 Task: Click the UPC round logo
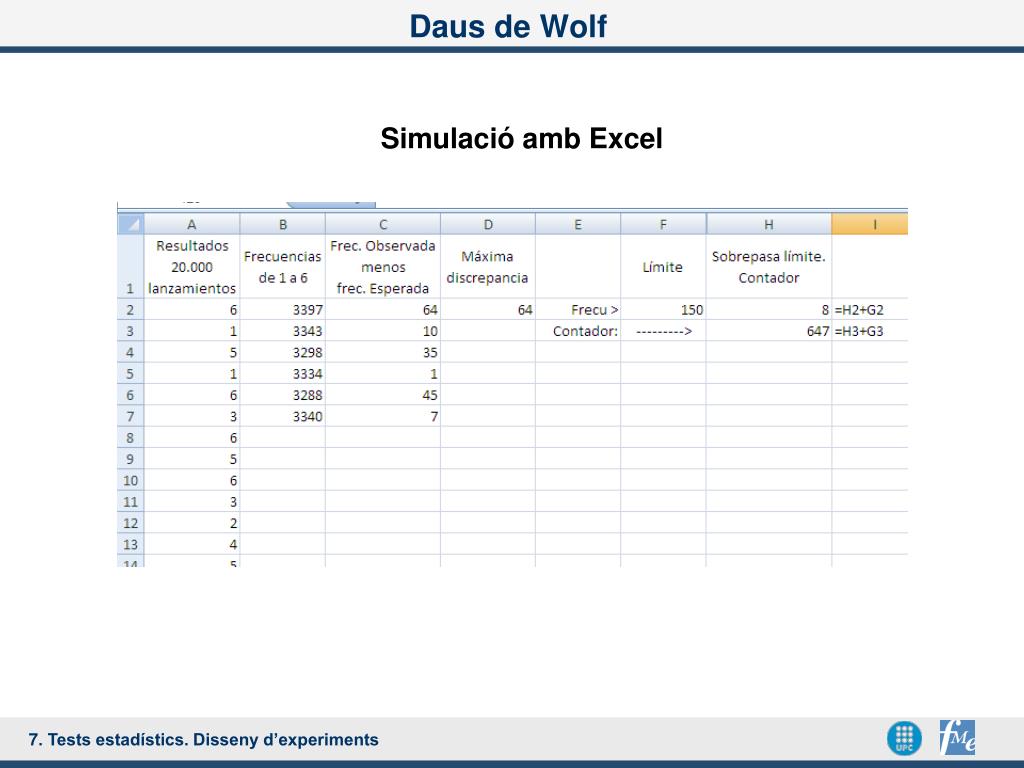904,738
